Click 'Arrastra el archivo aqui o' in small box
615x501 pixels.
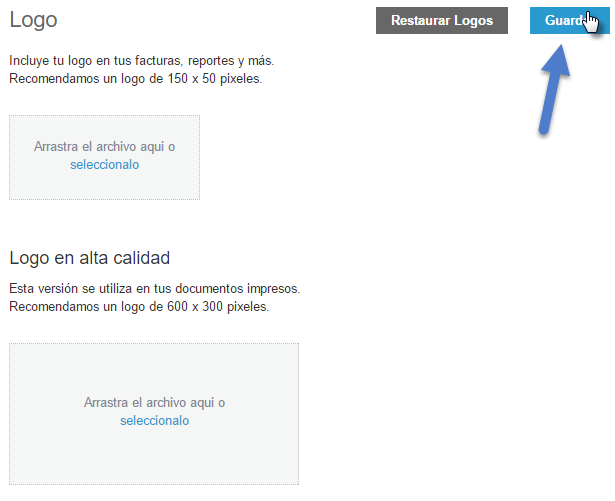pos(104,146)
